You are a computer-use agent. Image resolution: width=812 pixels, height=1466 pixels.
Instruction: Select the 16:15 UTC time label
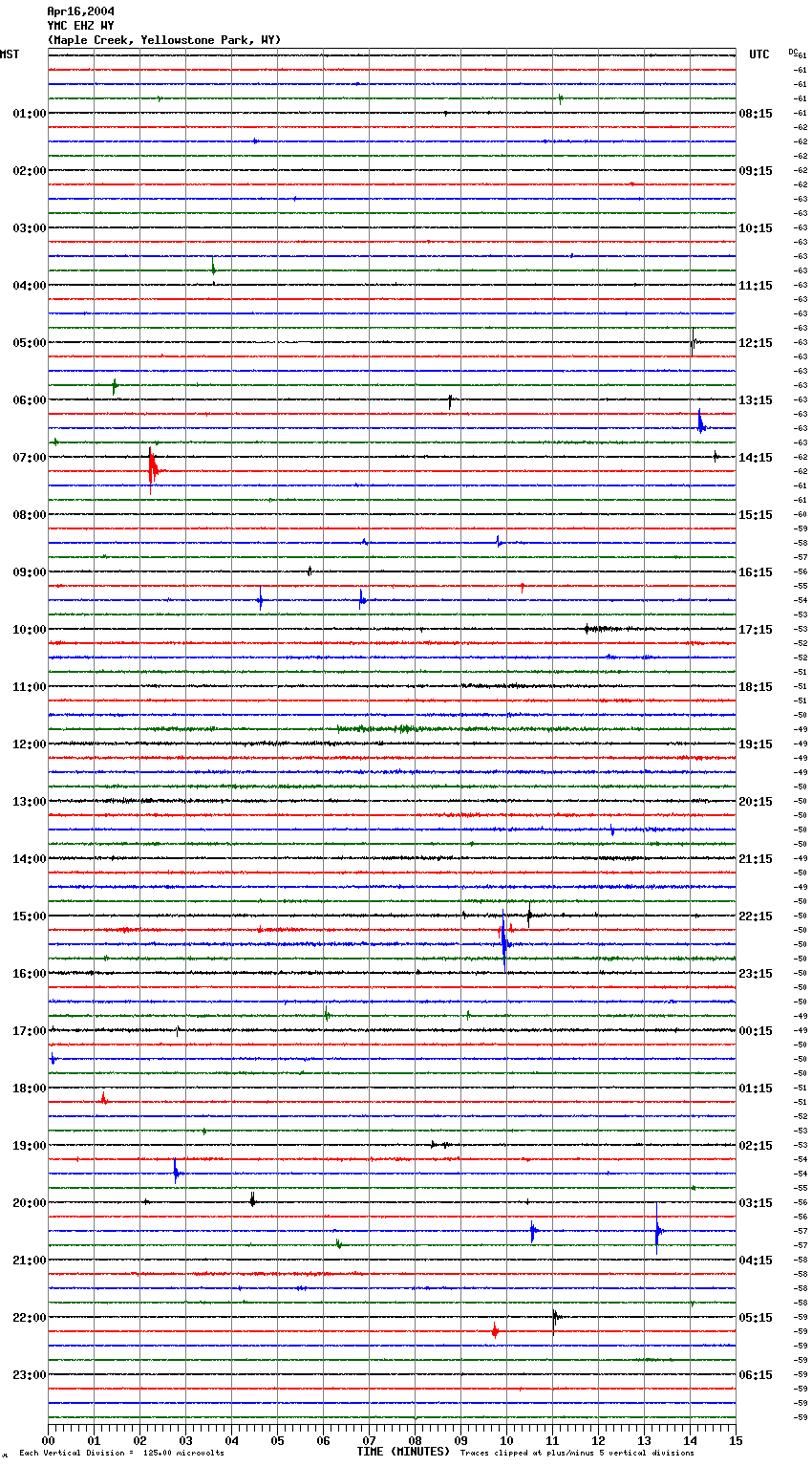pyautogui.click(x=756, y=572)
